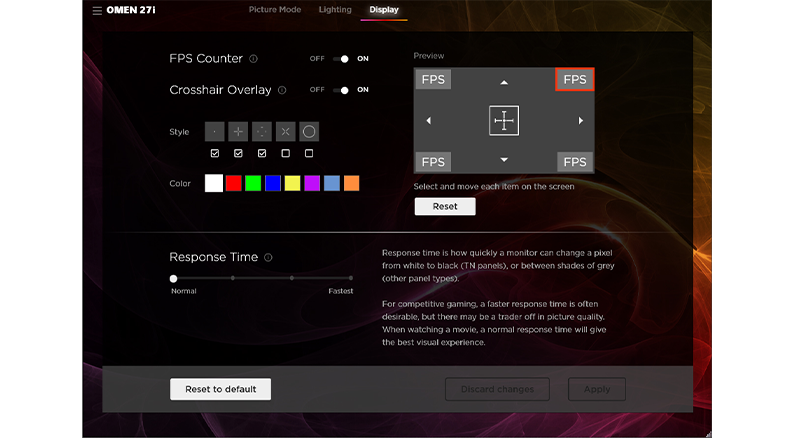Click the Reset button under the preview

pyautogui.click(x=445, y=206)
